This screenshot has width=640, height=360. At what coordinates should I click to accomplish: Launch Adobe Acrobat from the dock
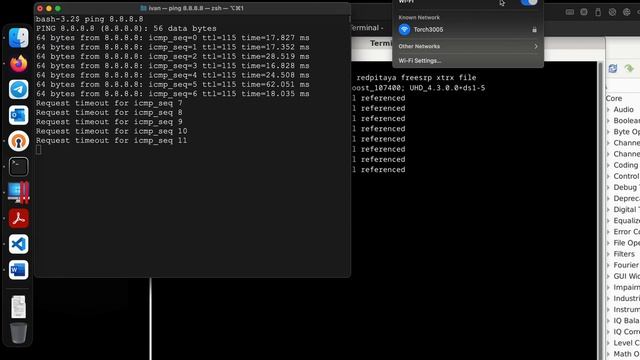pos(18,218)
